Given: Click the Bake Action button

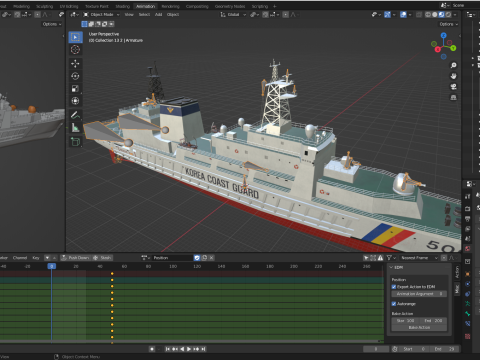Looking at the screenshot, I should [x=419, y=327].
